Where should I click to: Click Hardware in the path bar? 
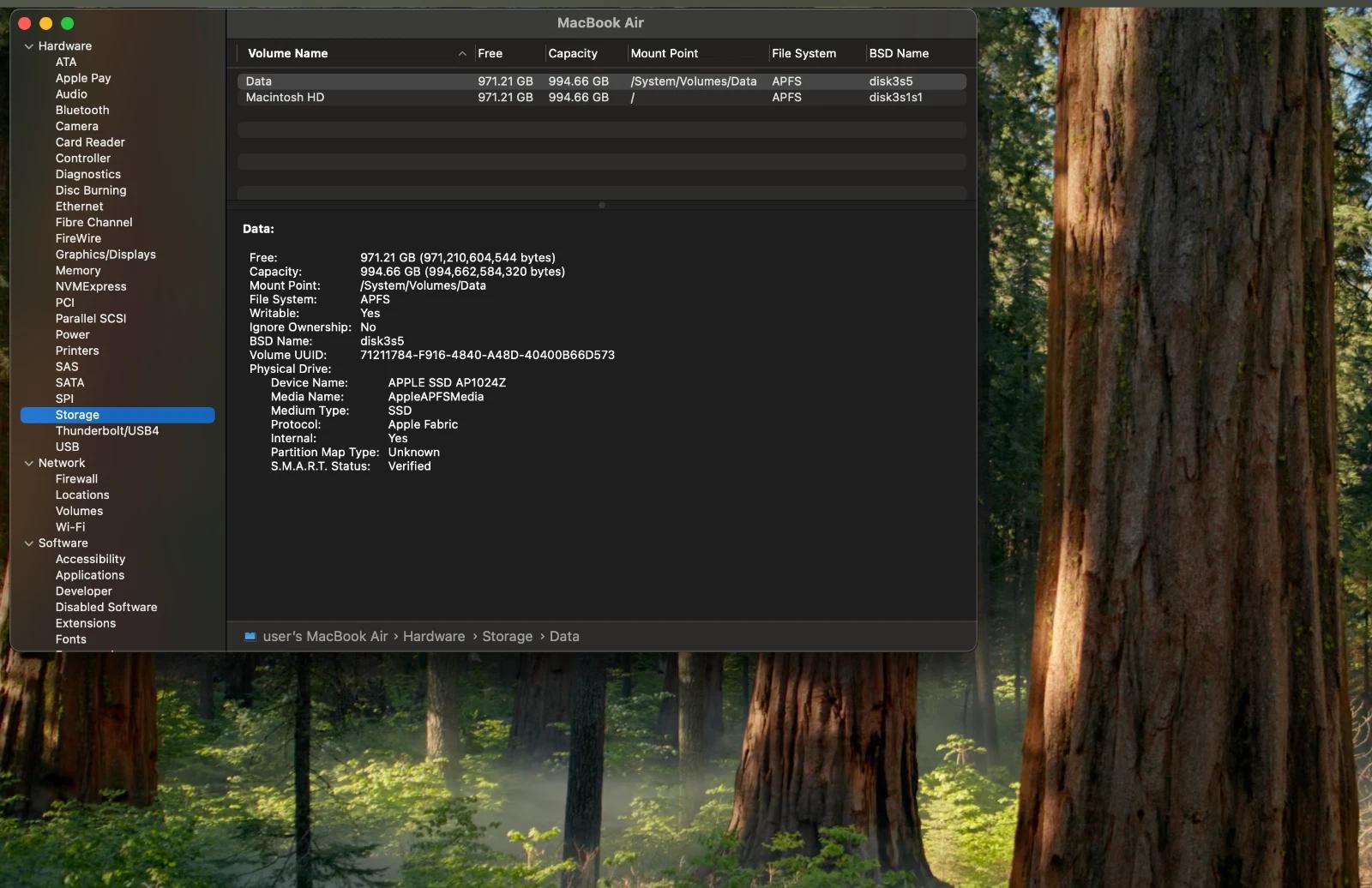click(434, 636)
